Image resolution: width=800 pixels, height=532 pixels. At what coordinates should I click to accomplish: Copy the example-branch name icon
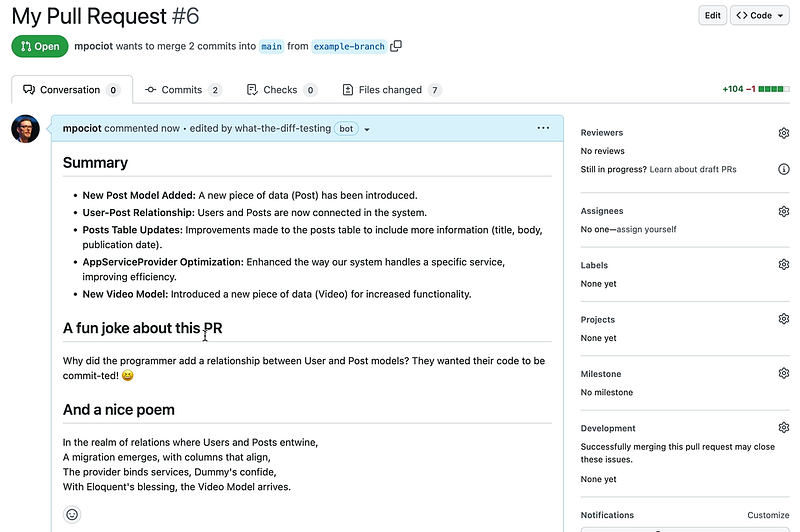(x=396, y=46)
